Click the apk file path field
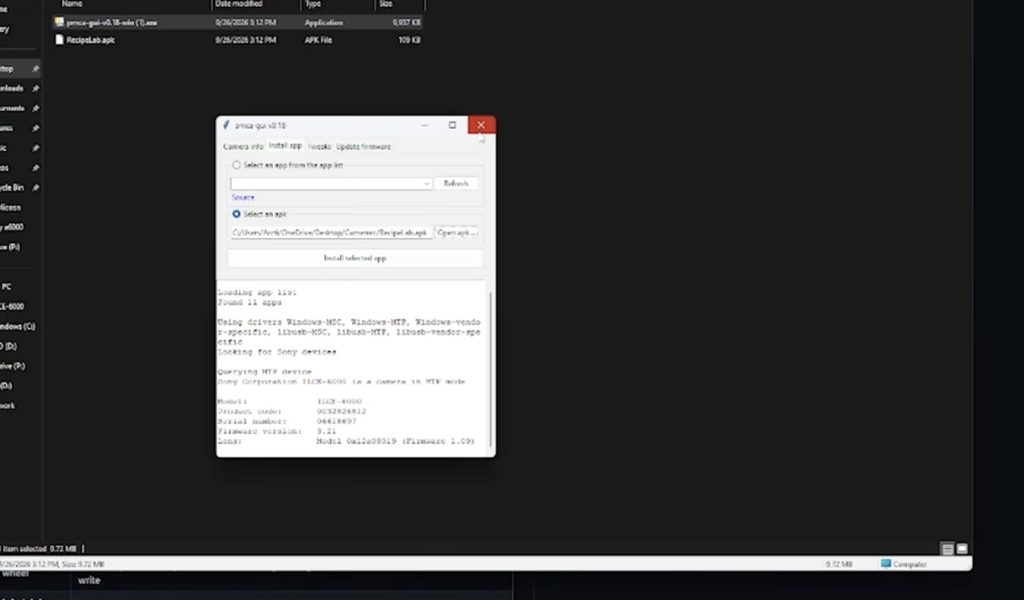The image size is (1024, 600). [x=331, y=232]
